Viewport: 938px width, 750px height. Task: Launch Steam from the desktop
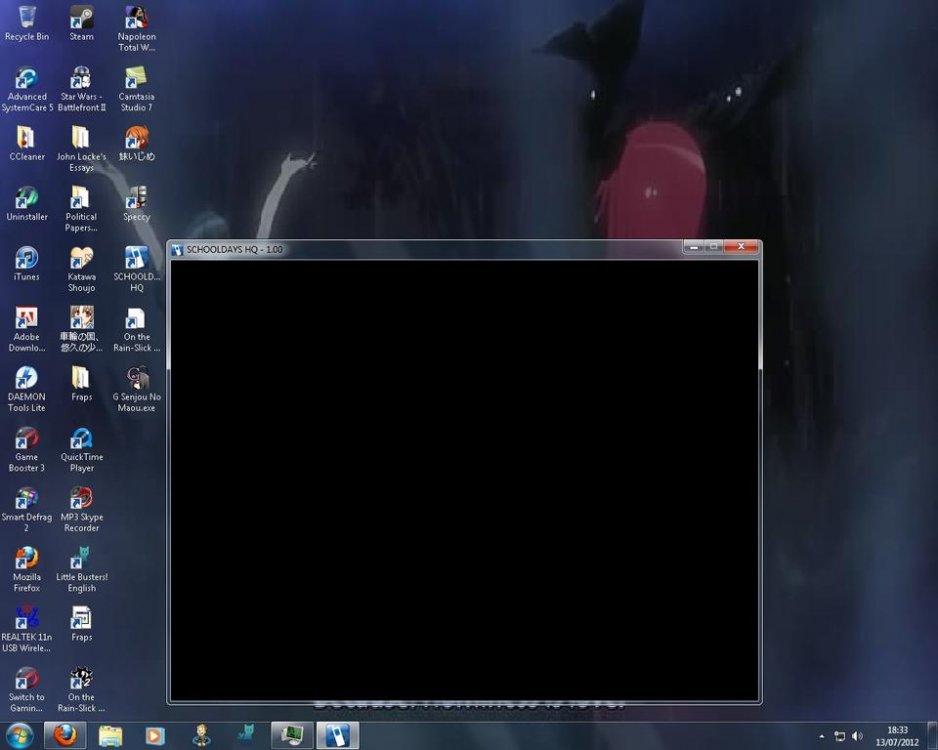(x=81, y=20)
